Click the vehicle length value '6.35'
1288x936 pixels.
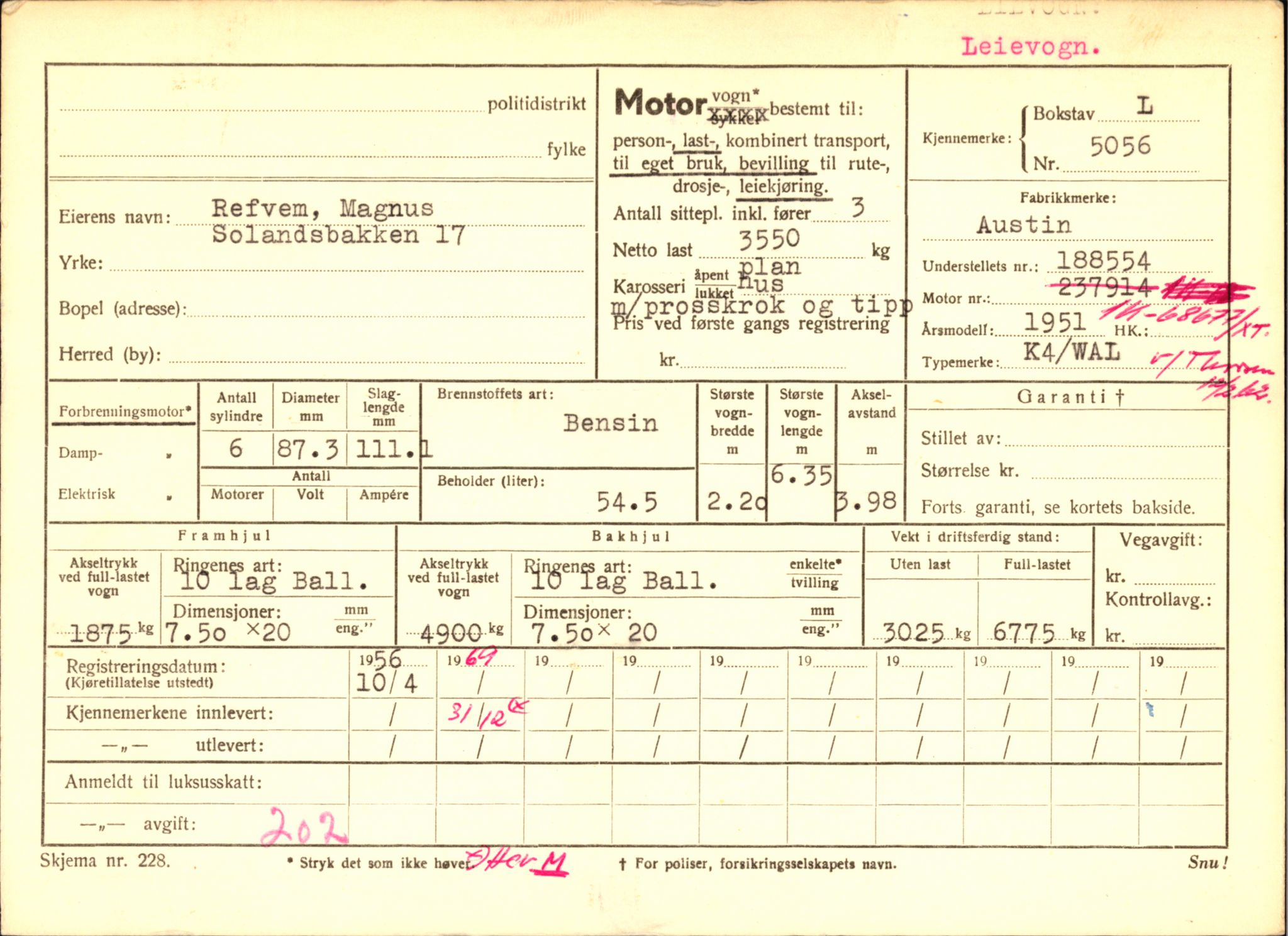pos(801,475)
